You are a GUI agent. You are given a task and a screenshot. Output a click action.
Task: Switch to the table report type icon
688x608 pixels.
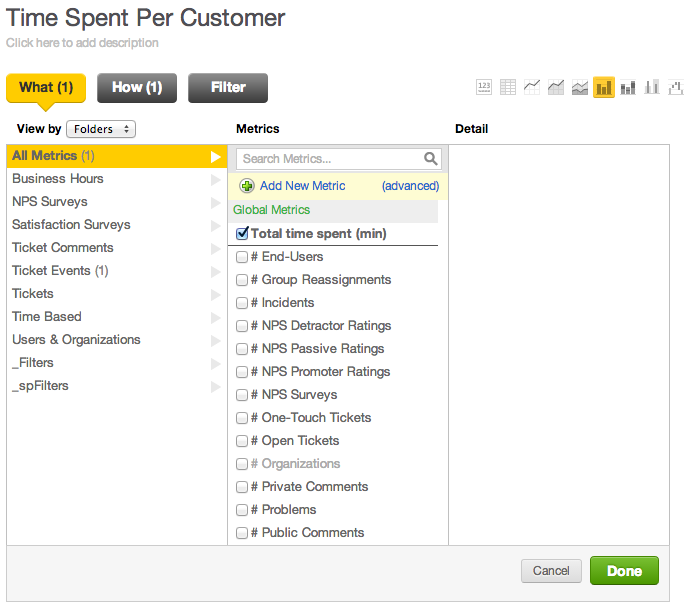[x=508, y=87]
